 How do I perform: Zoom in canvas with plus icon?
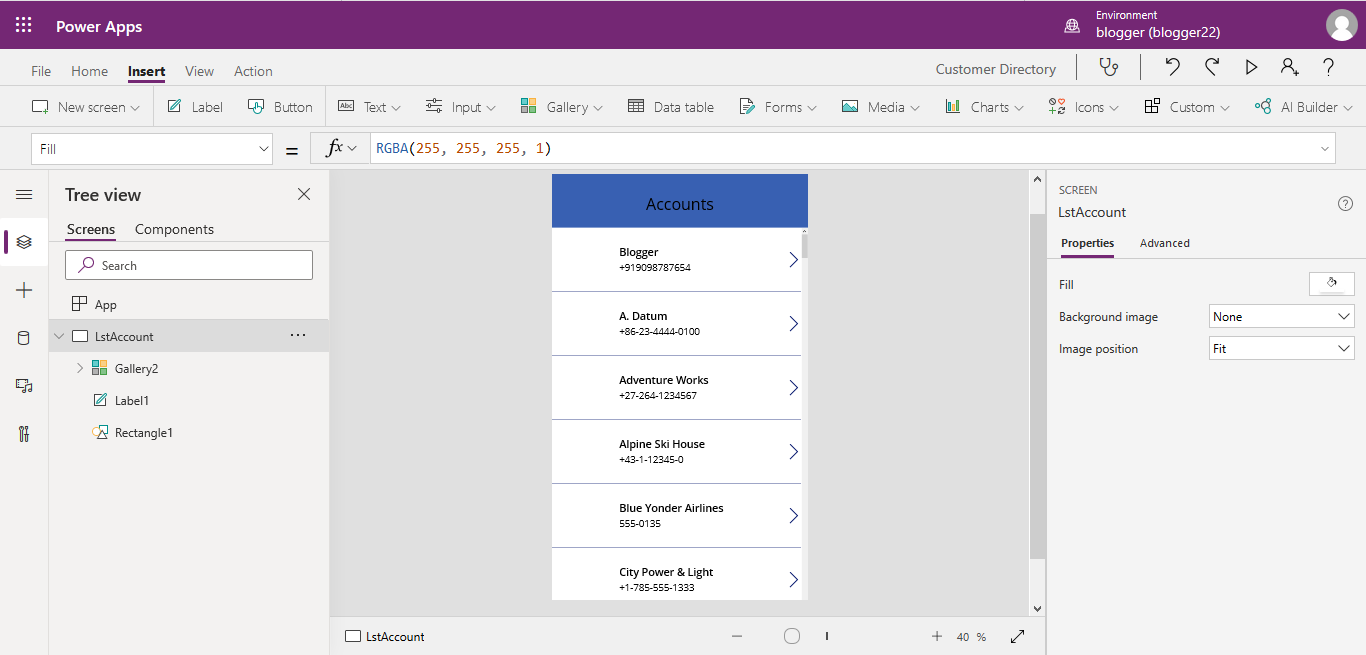coord(937,636)
